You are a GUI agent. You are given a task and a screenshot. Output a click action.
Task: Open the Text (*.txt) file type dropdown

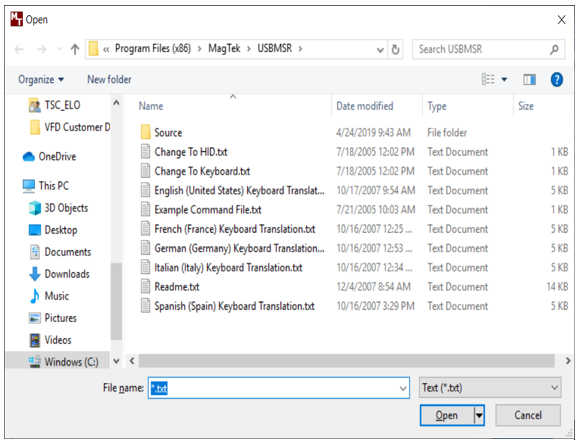click(x=490, y=388)
